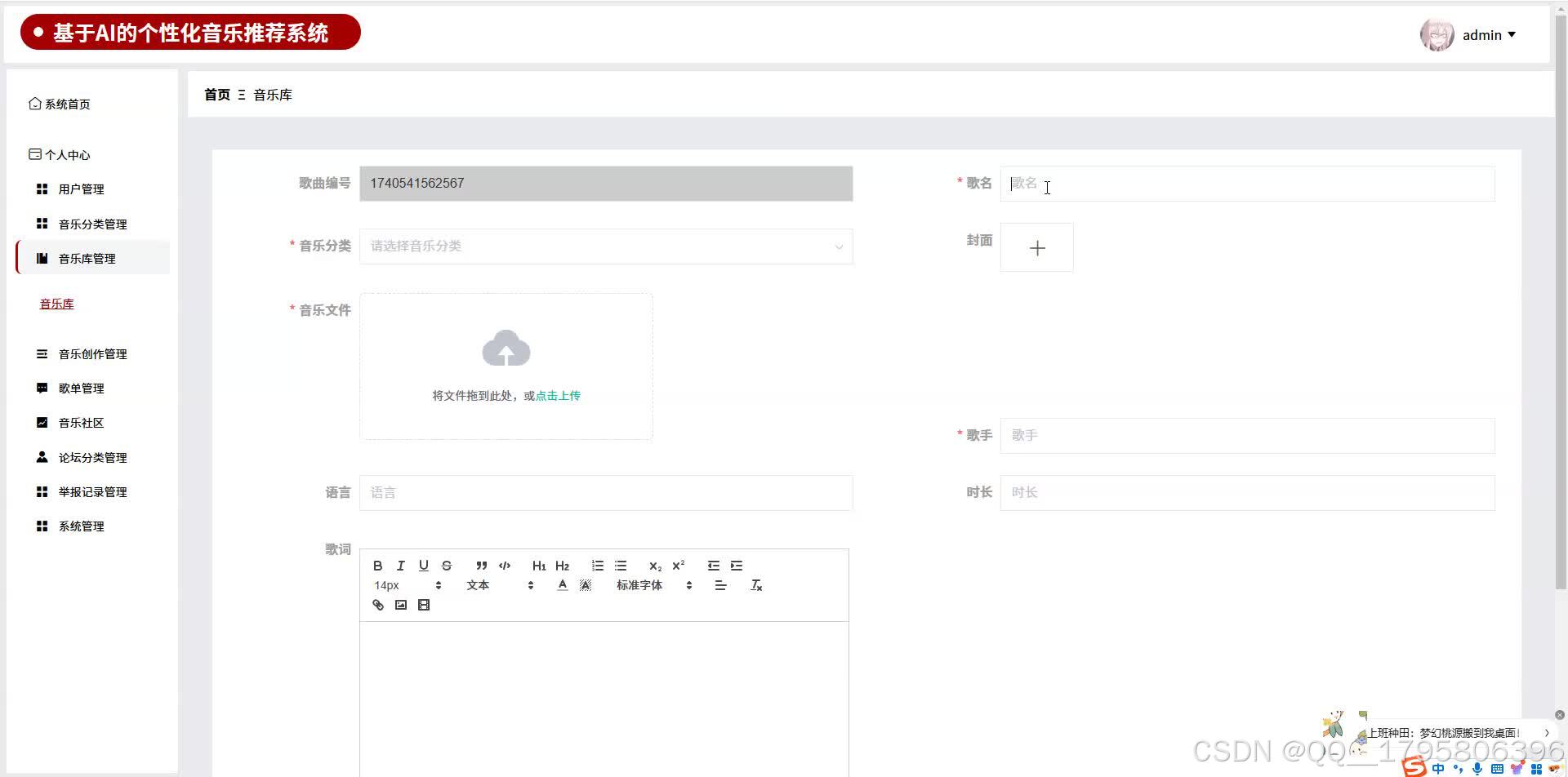
Task: Open the 音乐分类 category dropdown
Action: pos(605,246)
